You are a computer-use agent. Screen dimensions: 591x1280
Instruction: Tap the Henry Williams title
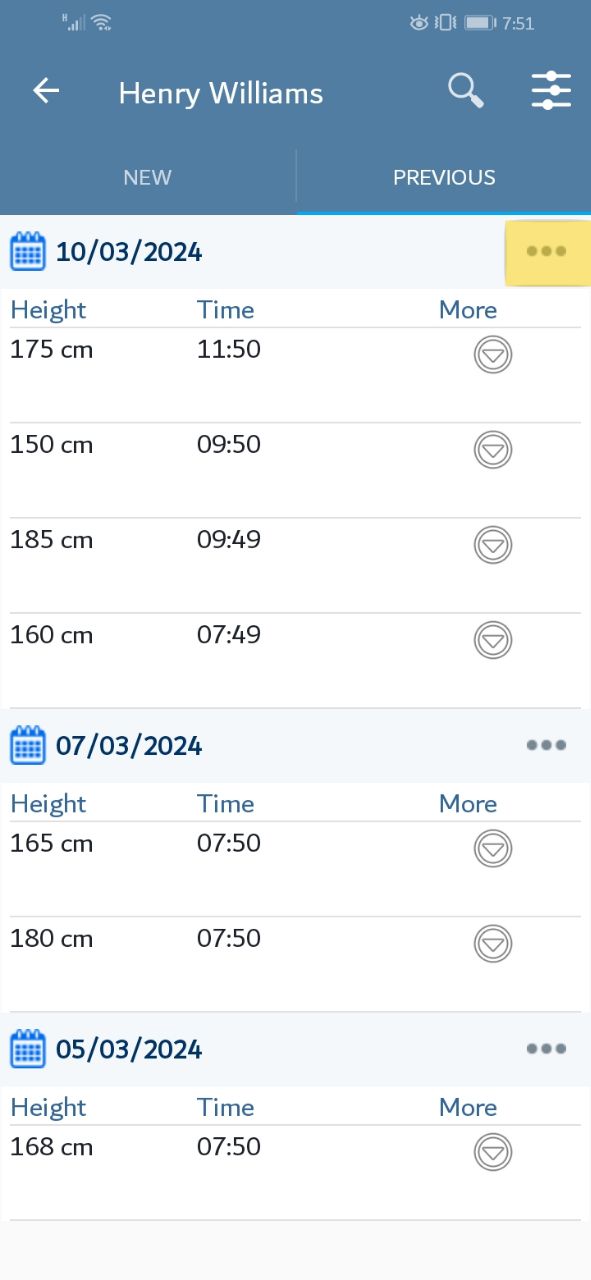(221, 93)
